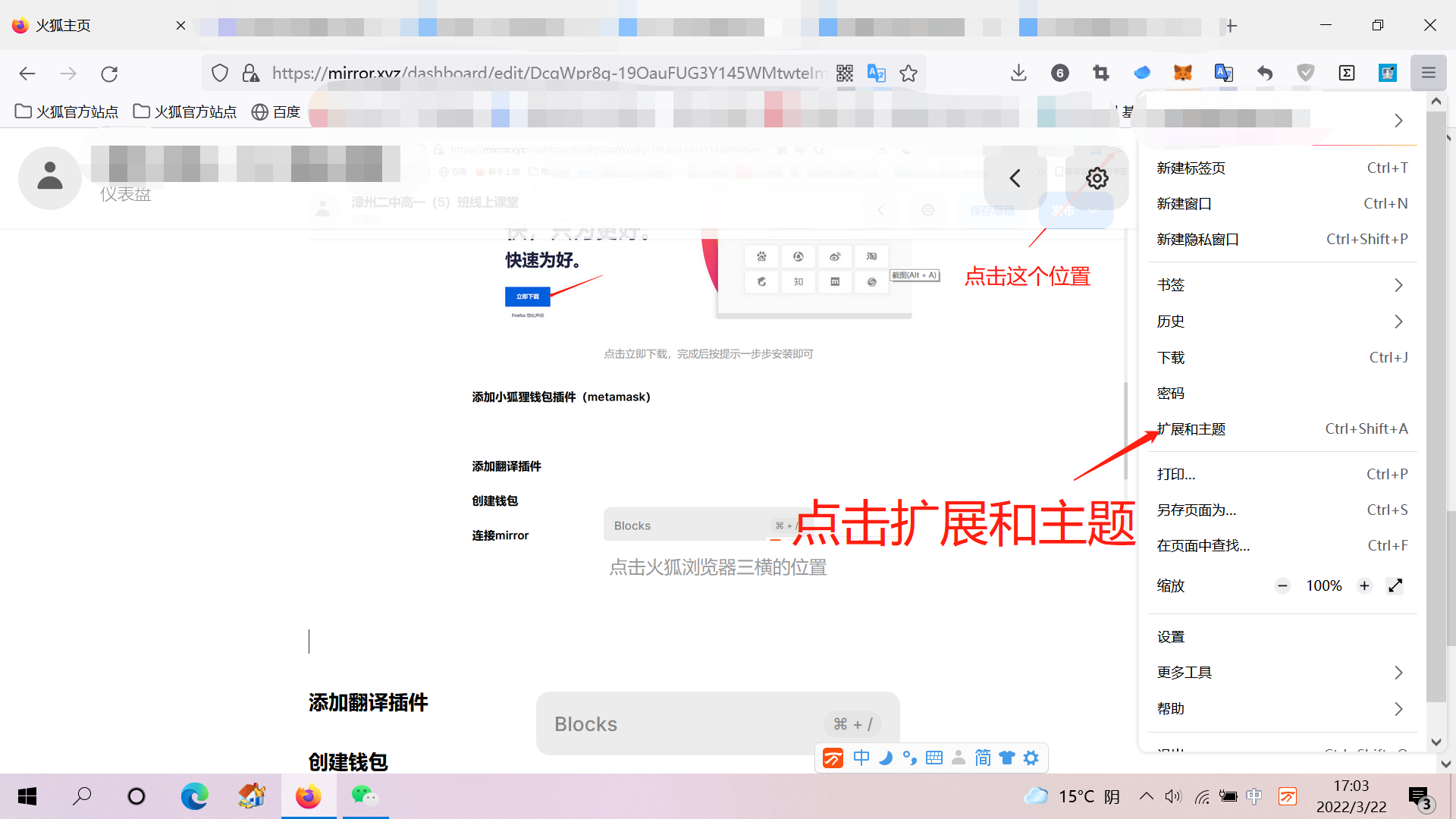
Task: Click the site lock icon
Action: (250, 74)
